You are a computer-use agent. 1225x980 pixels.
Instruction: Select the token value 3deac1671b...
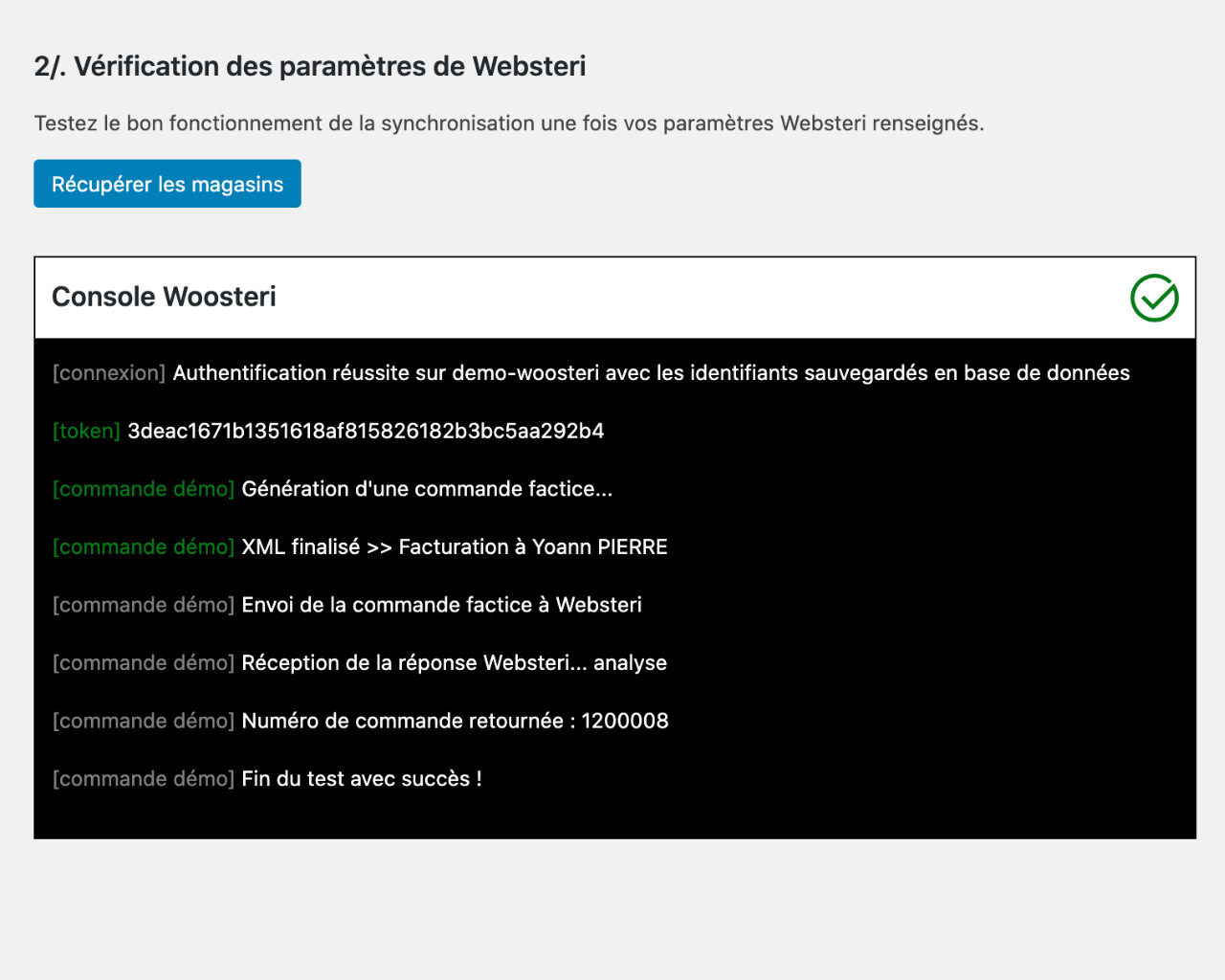click(x=366, y=431)
